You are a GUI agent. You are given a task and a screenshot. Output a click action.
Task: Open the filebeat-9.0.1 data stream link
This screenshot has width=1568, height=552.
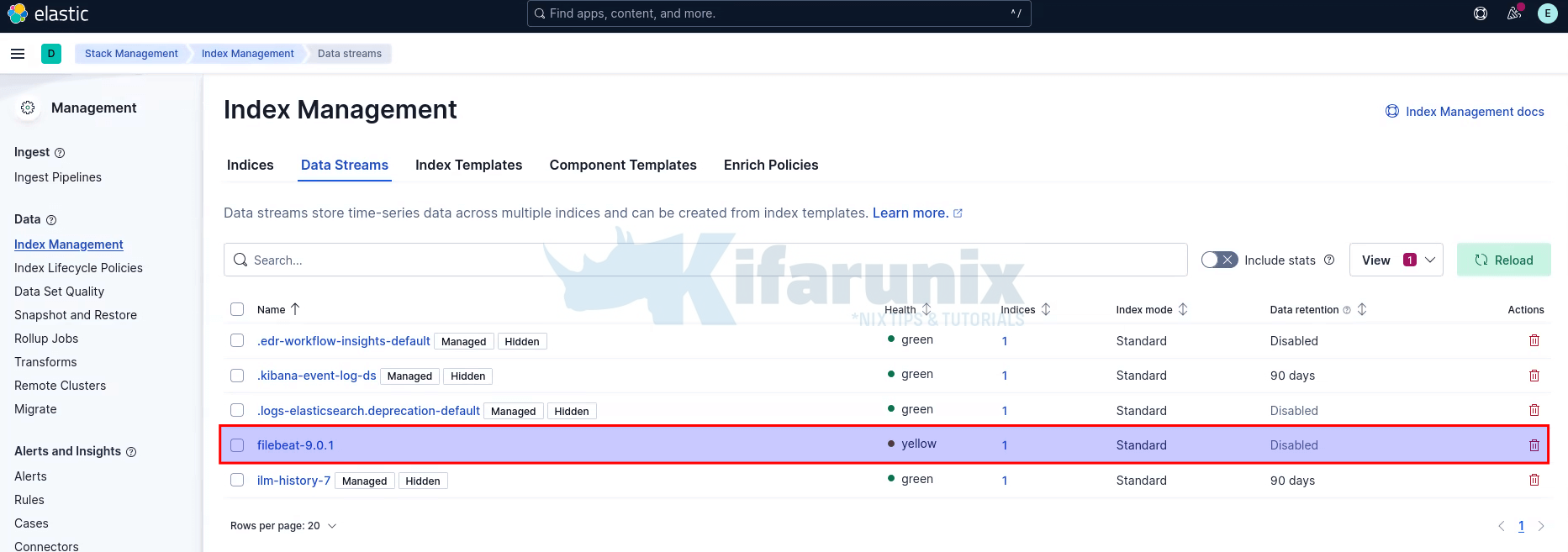295,445
